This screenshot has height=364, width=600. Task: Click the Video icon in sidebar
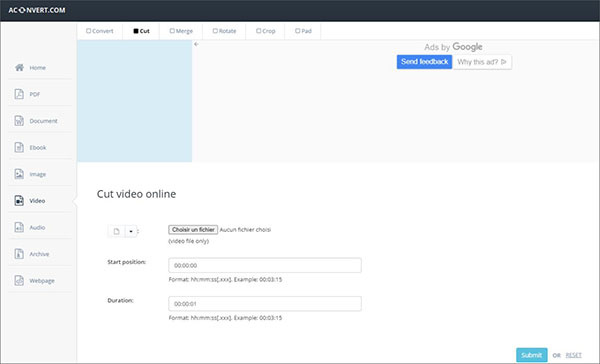[19, 200]
